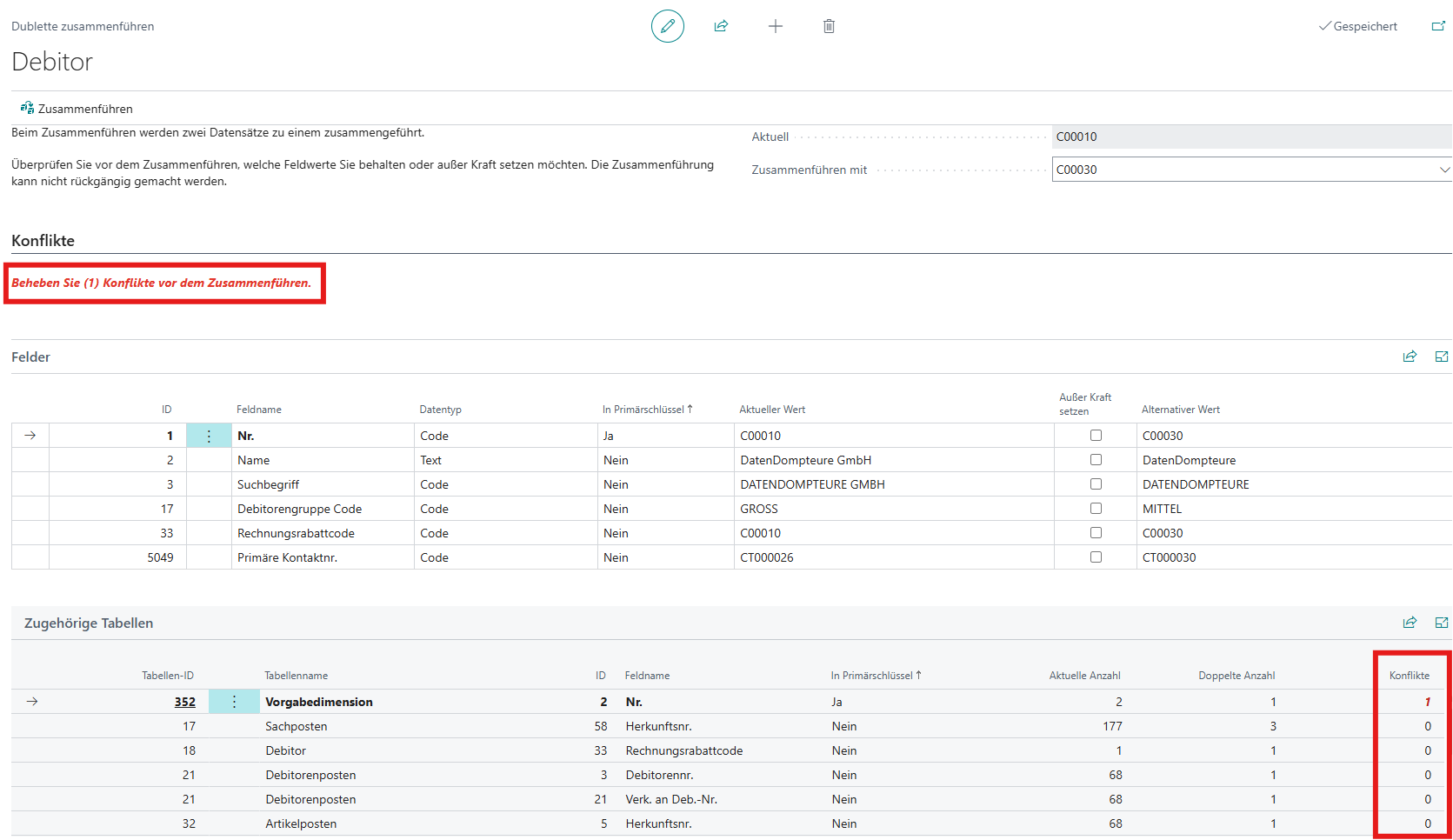Maximize the Zugehörige Tabellen section
This screenshot has height=840, width=1453.
(1441, 623)
